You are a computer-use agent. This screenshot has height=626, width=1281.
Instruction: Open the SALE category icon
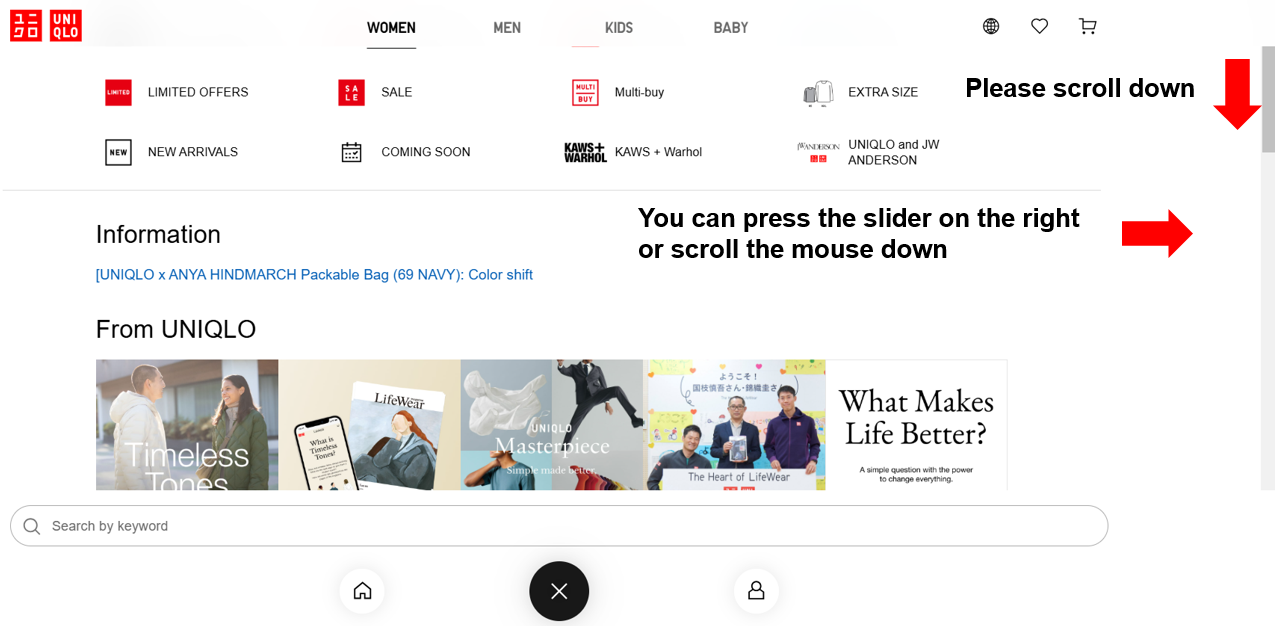(351, 92)
